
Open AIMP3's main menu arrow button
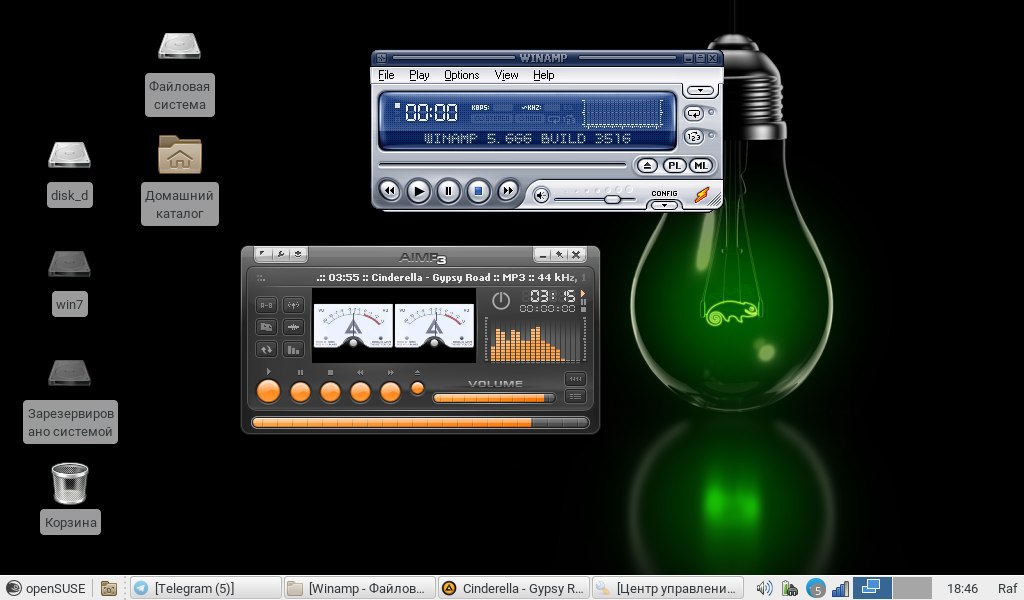pyautogui.click(x=262, y=254)
